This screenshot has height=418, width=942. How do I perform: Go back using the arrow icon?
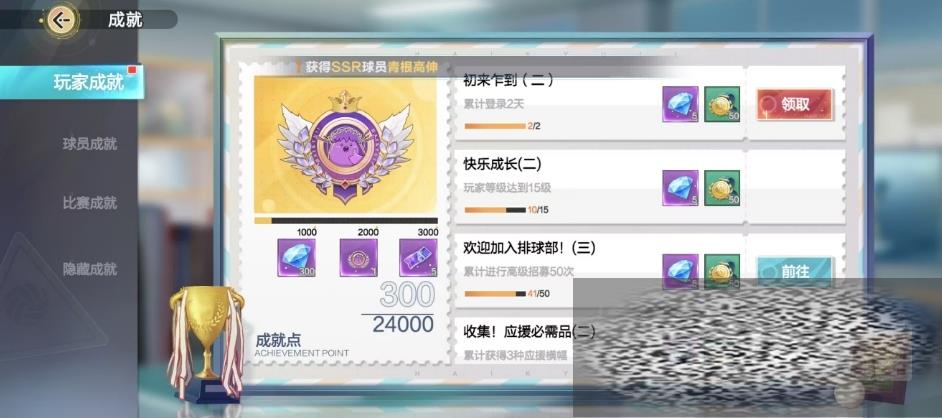click(61, 20)
